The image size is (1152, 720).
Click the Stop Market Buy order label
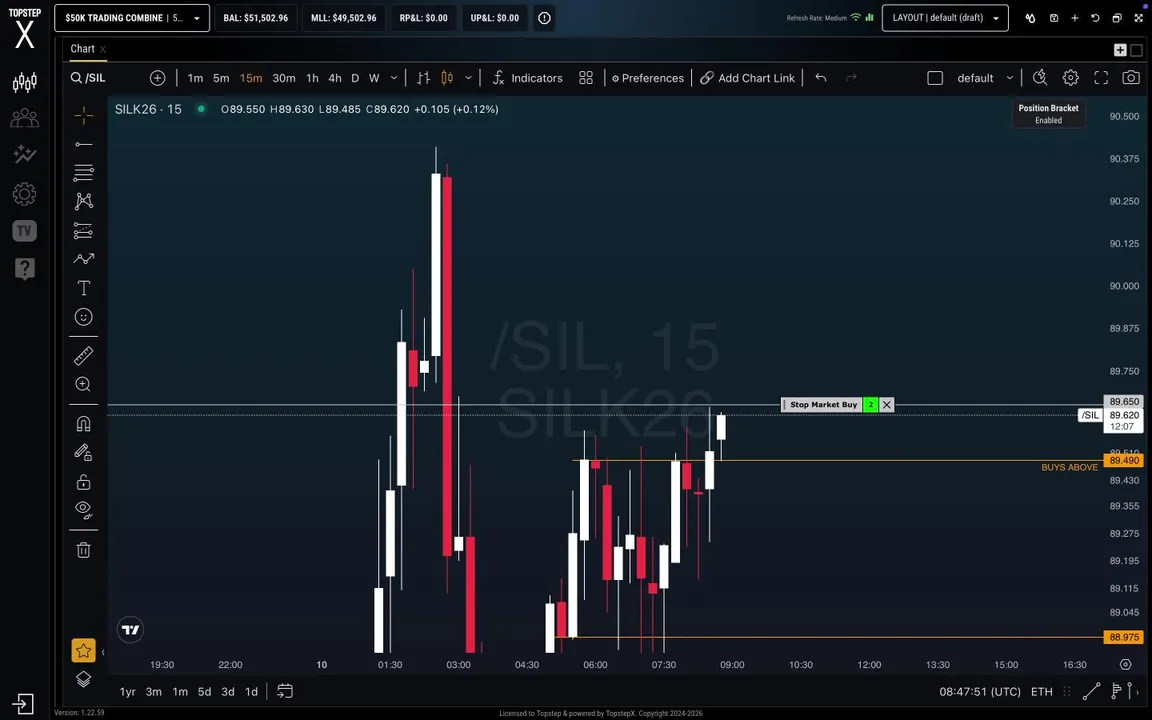pyautogui.click(x=823, y=405)
